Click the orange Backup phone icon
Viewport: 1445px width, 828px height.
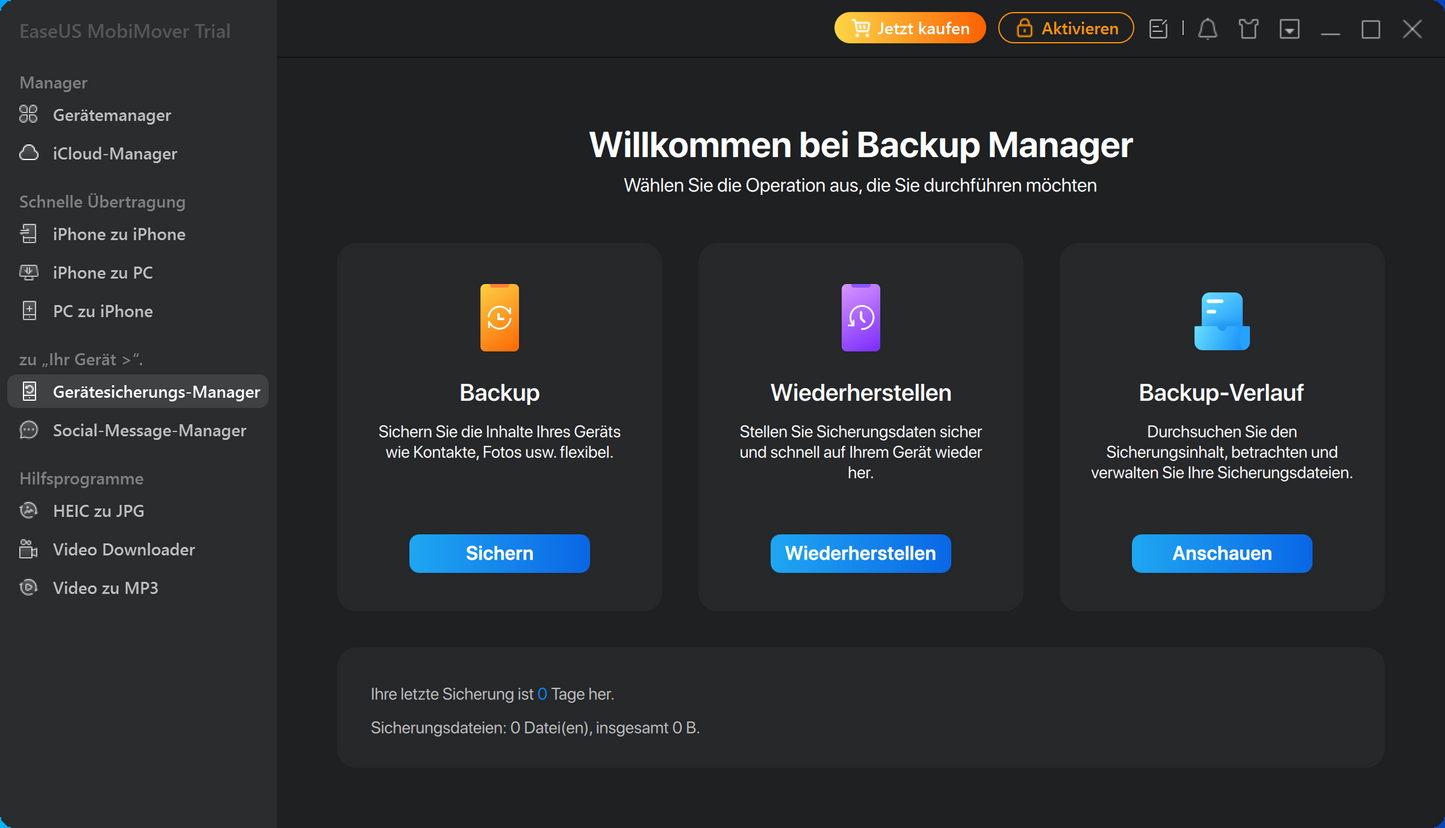click(499, 318)
